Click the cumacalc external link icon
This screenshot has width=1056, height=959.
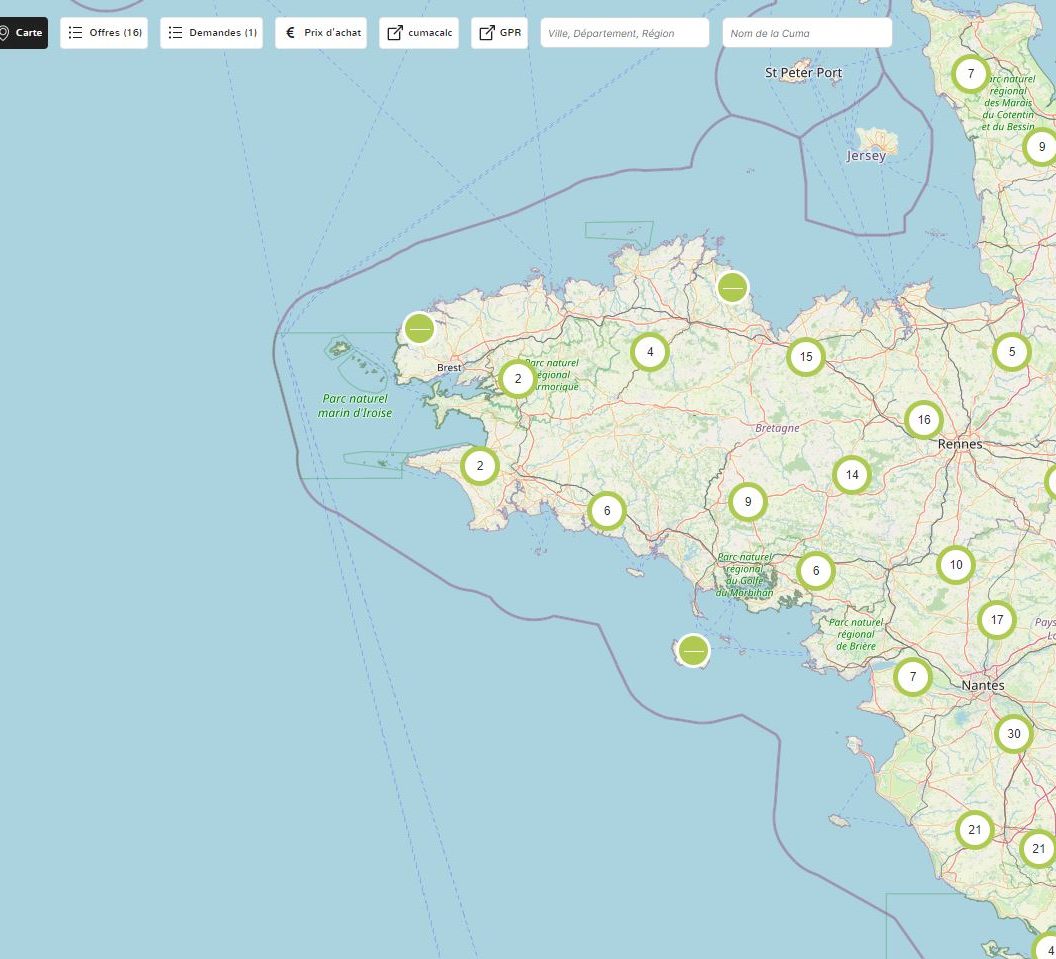(x=395, y=33)
